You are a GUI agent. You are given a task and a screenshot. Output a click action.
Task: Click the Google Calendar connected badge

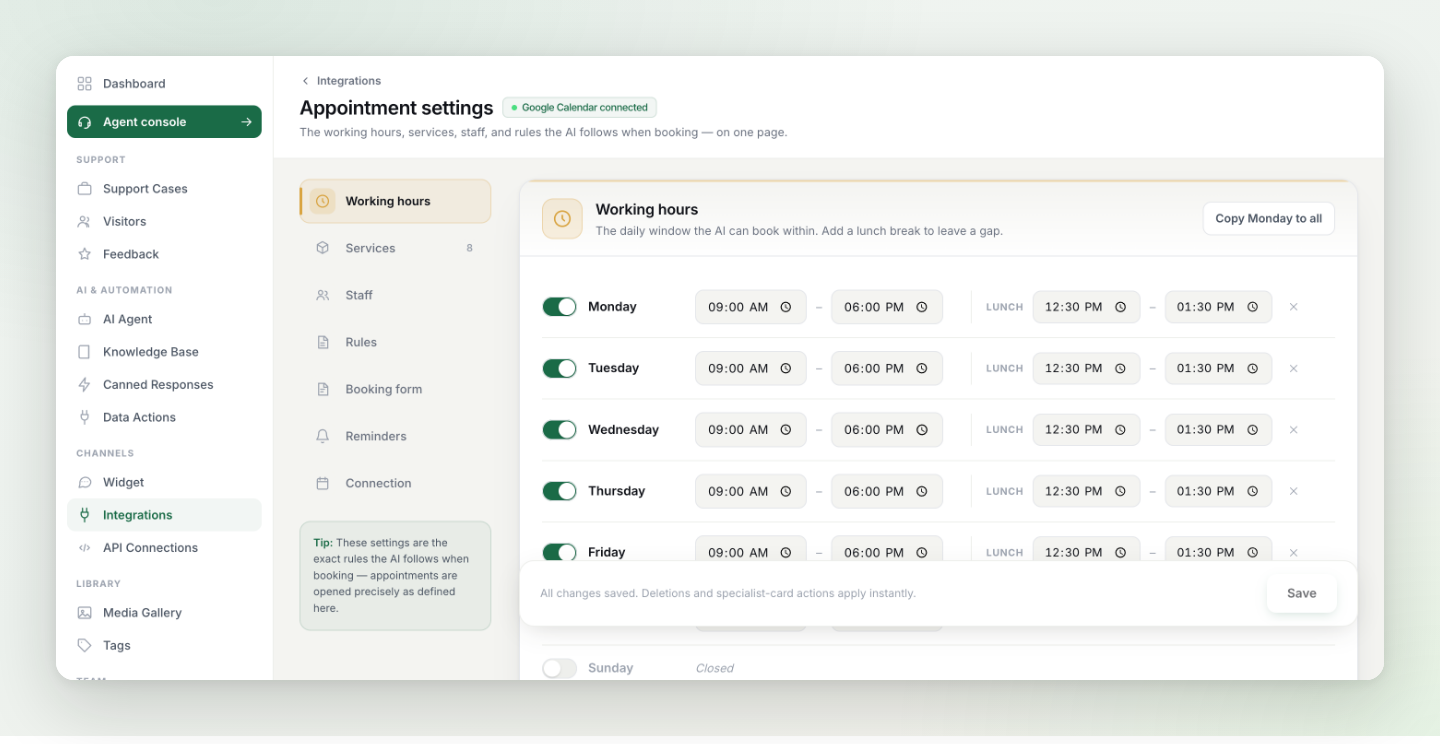click(579, 107)
